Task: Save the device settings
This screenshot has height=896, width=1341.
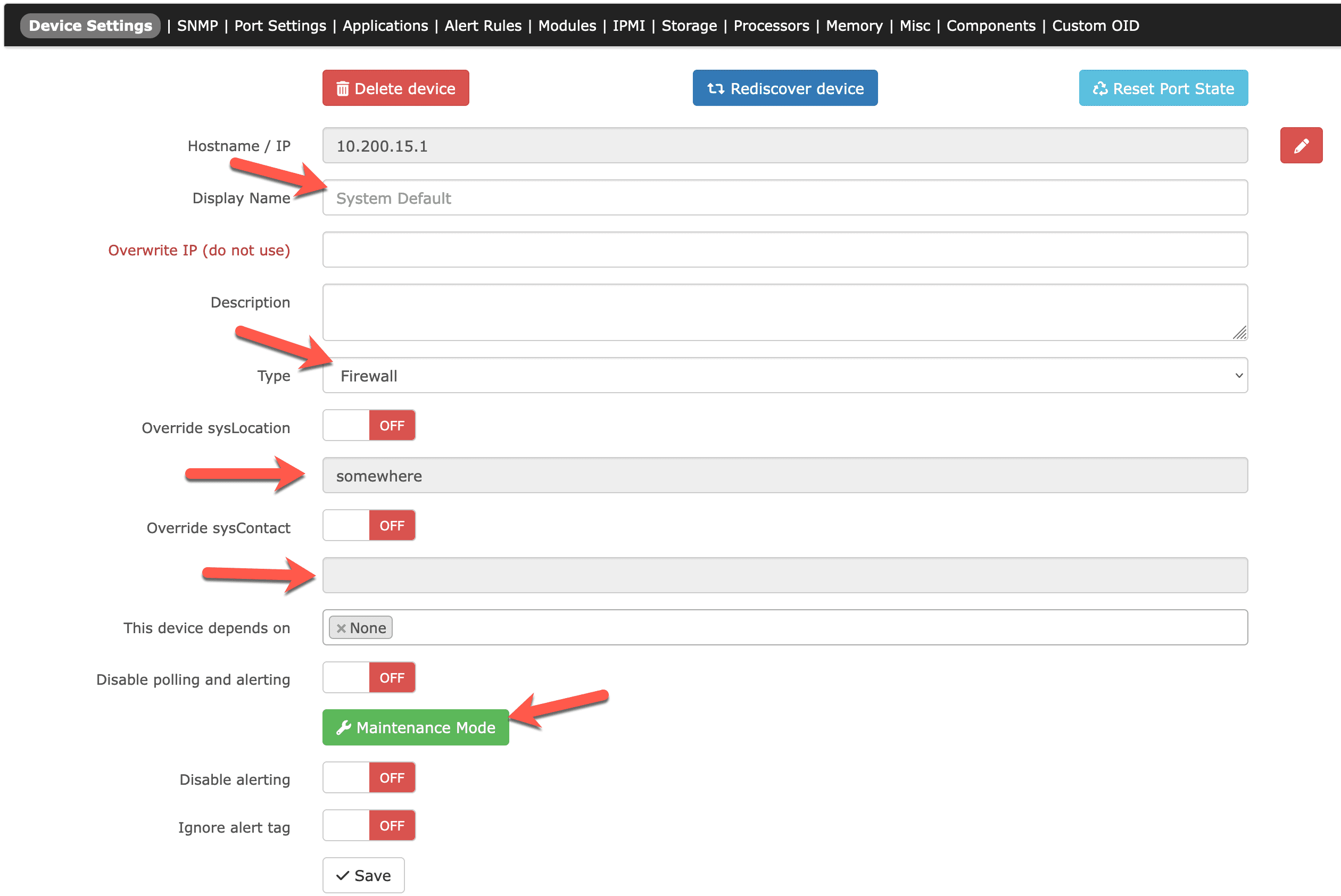Action: 363,875
